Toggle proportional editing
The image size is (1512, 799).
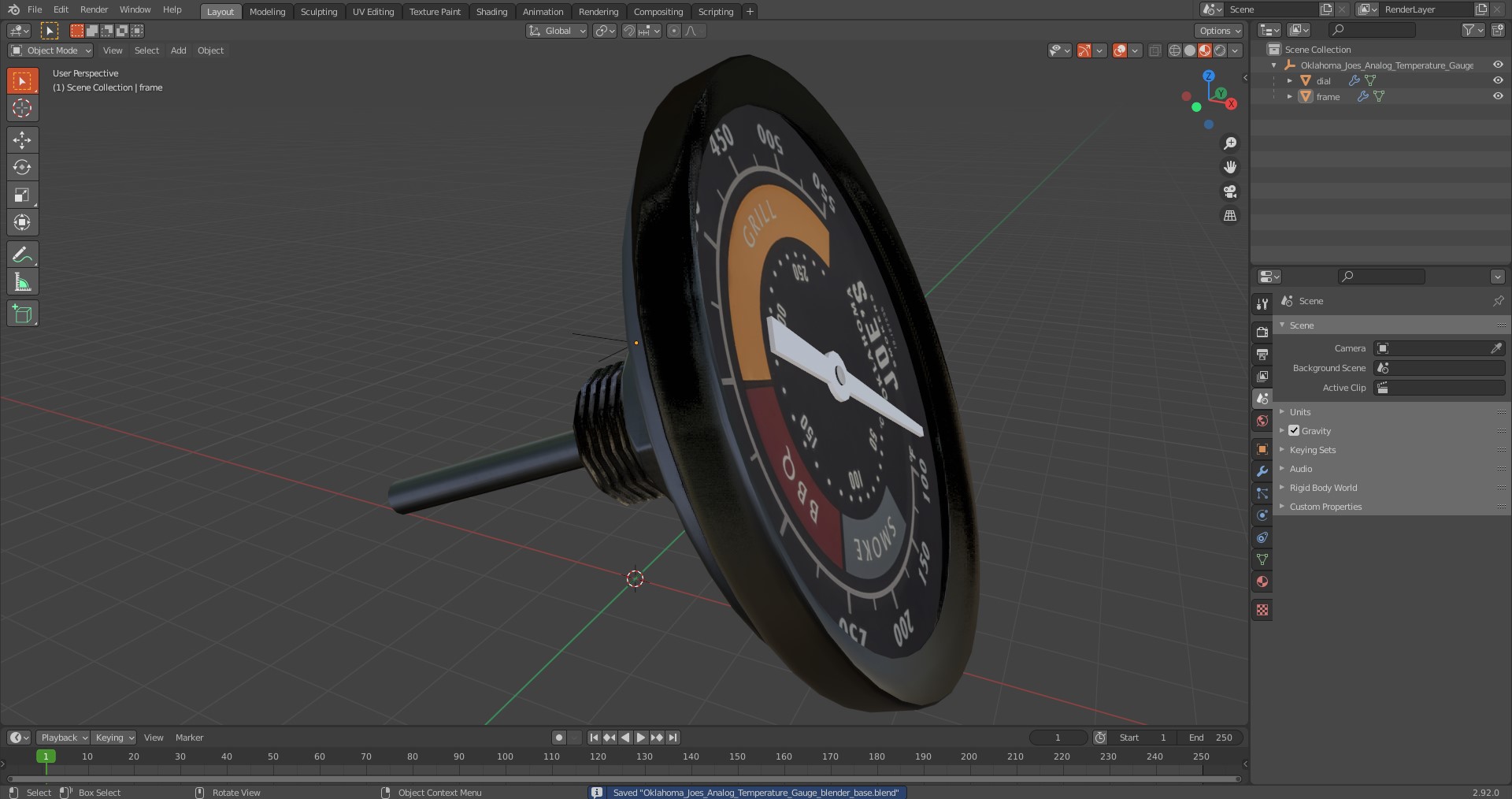[x=673, y=31]
